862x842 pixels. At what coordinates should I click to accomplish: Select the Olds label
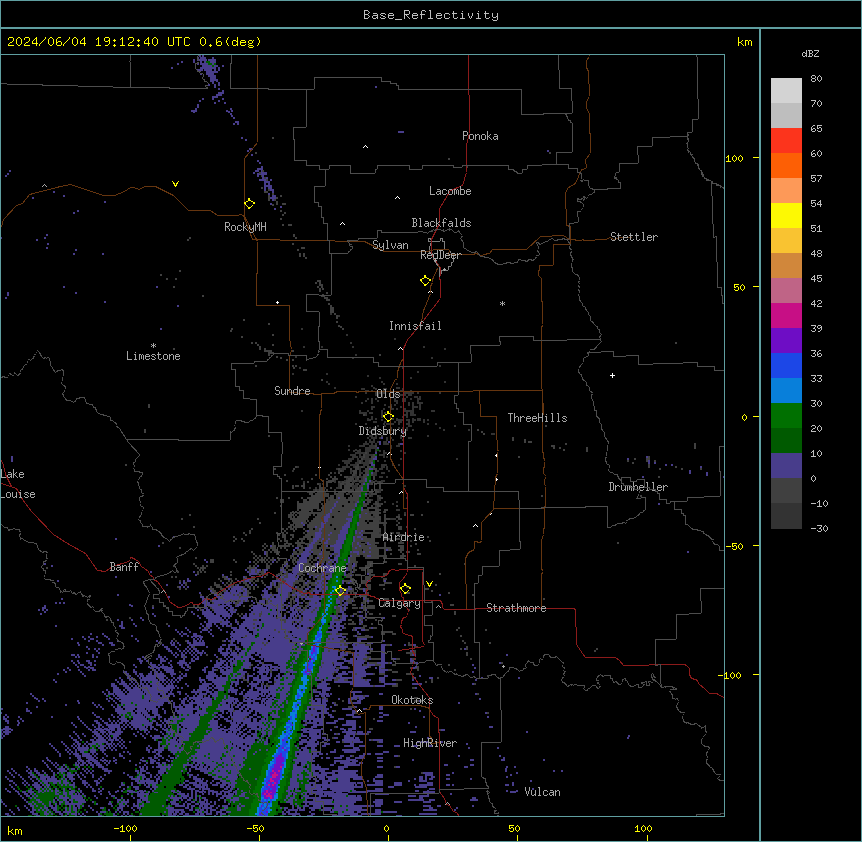click(388, 394)
